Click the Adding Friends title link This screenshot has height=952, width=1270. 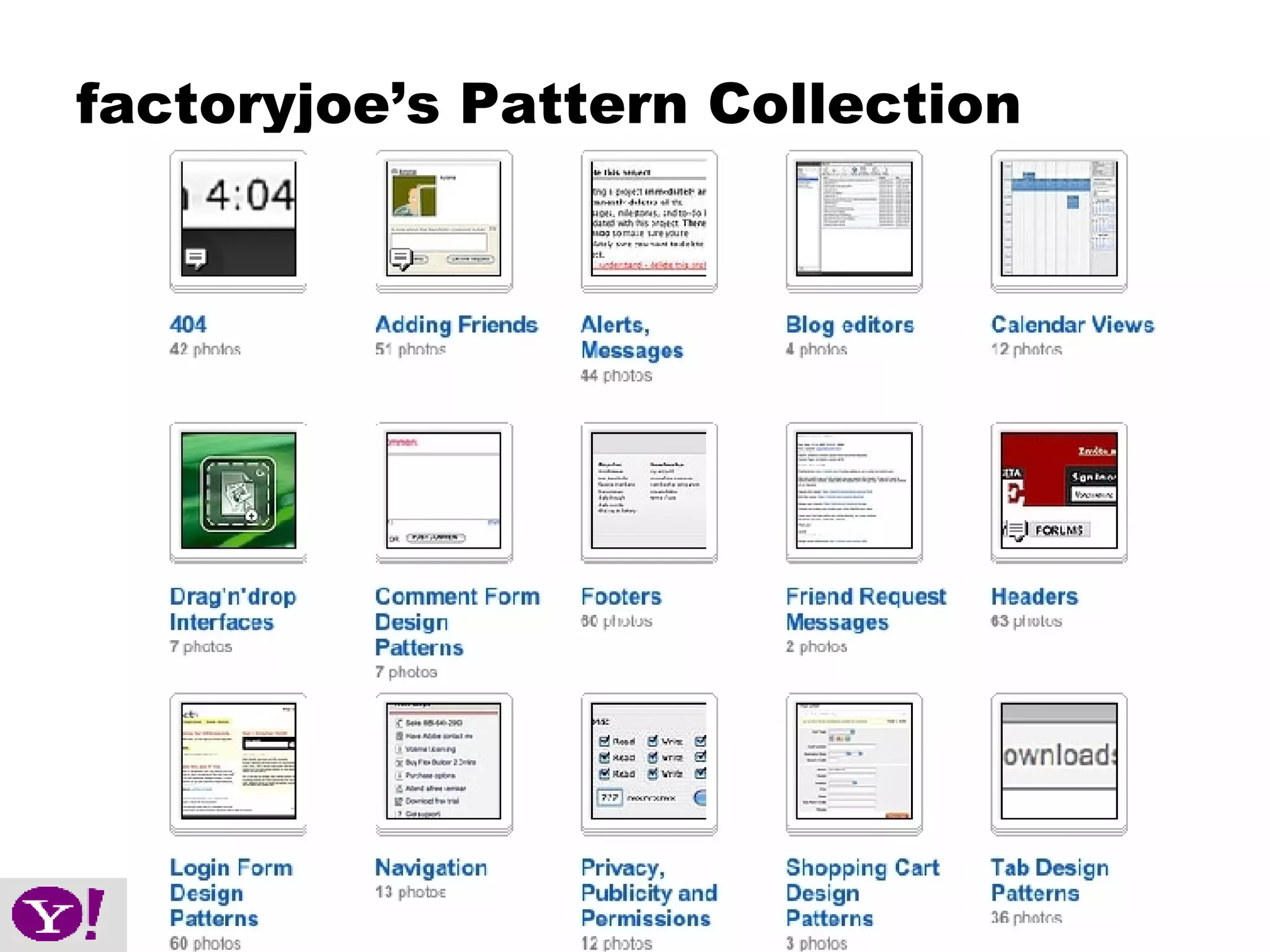(456, 324)
